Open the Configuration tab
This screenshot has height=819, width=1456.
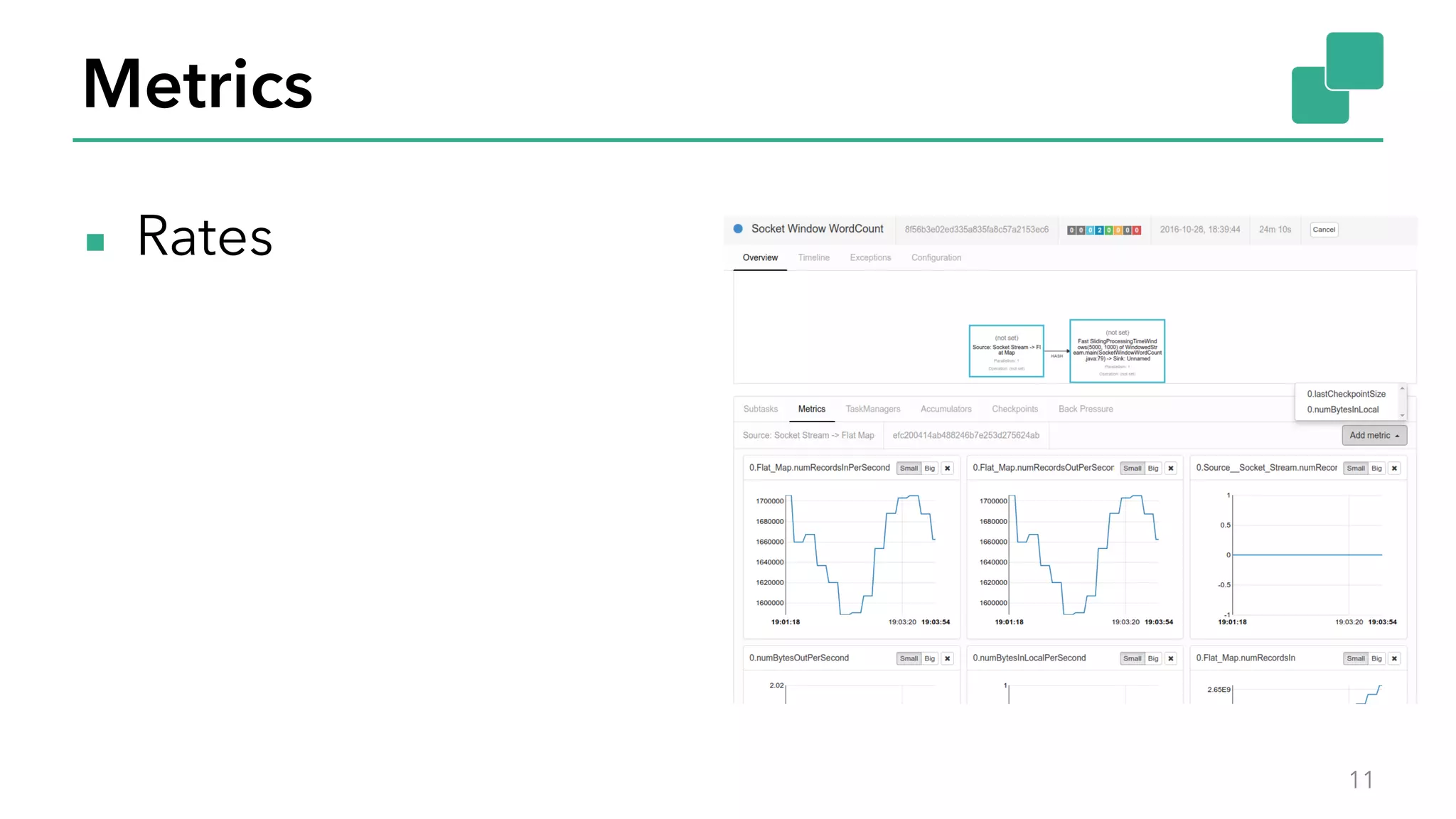936,257
